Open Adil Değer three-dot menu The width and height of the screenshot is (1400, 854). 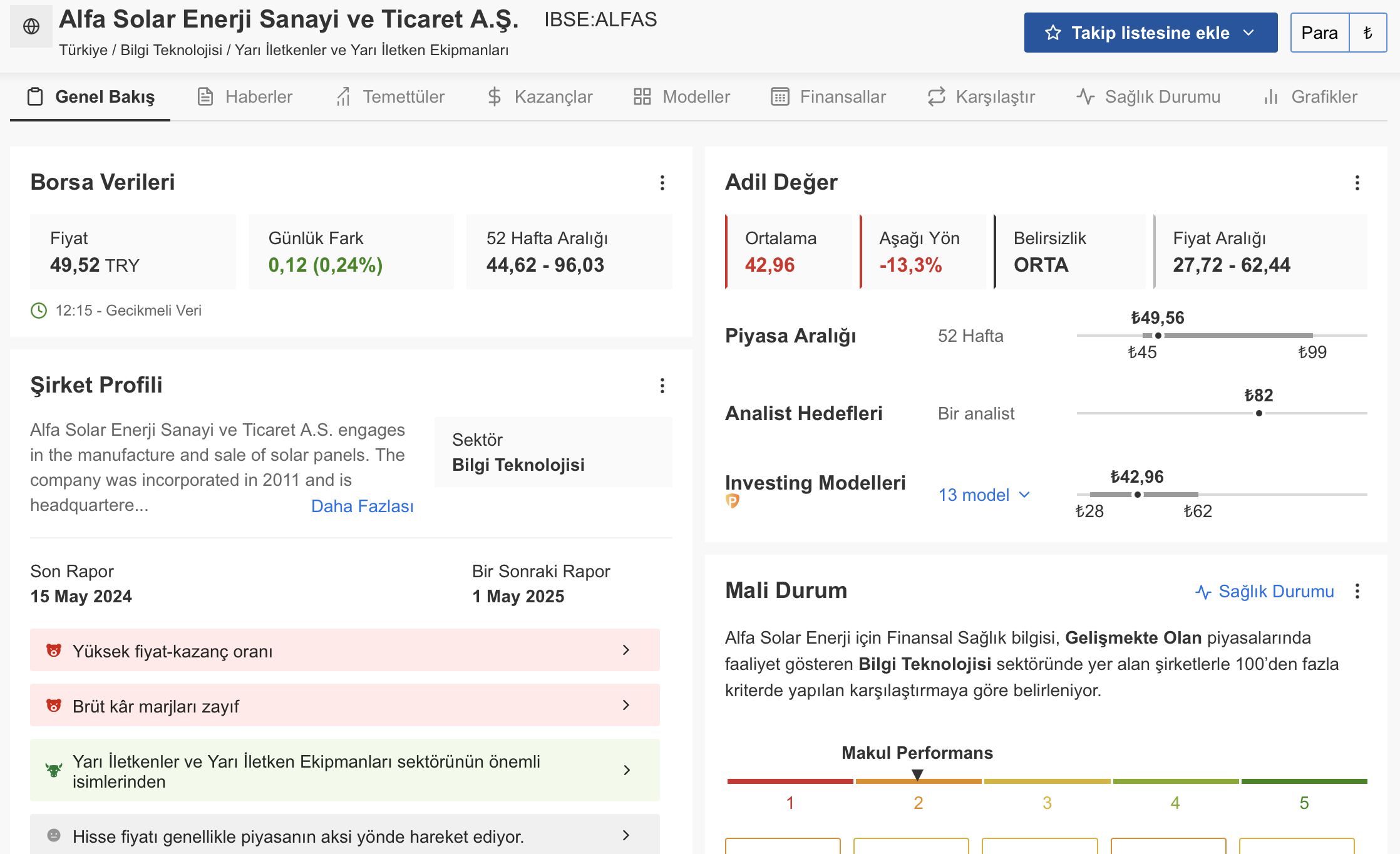point(1357,183)
